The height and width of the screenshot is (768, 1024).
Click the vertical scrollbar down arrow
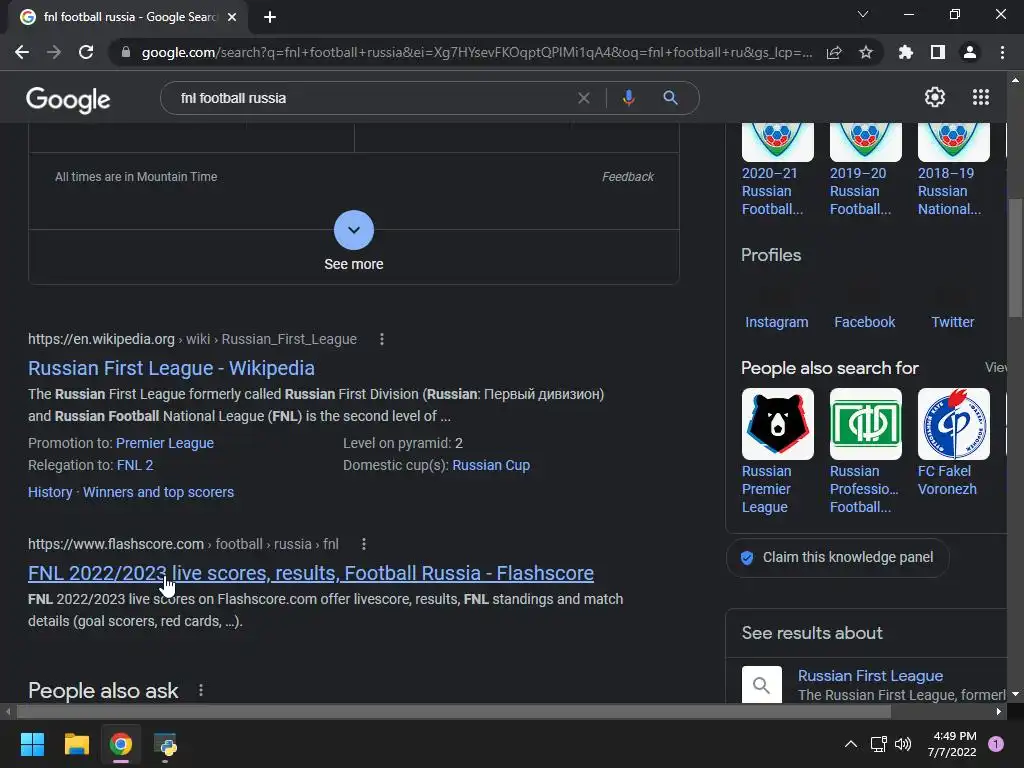coord(1015,694)
